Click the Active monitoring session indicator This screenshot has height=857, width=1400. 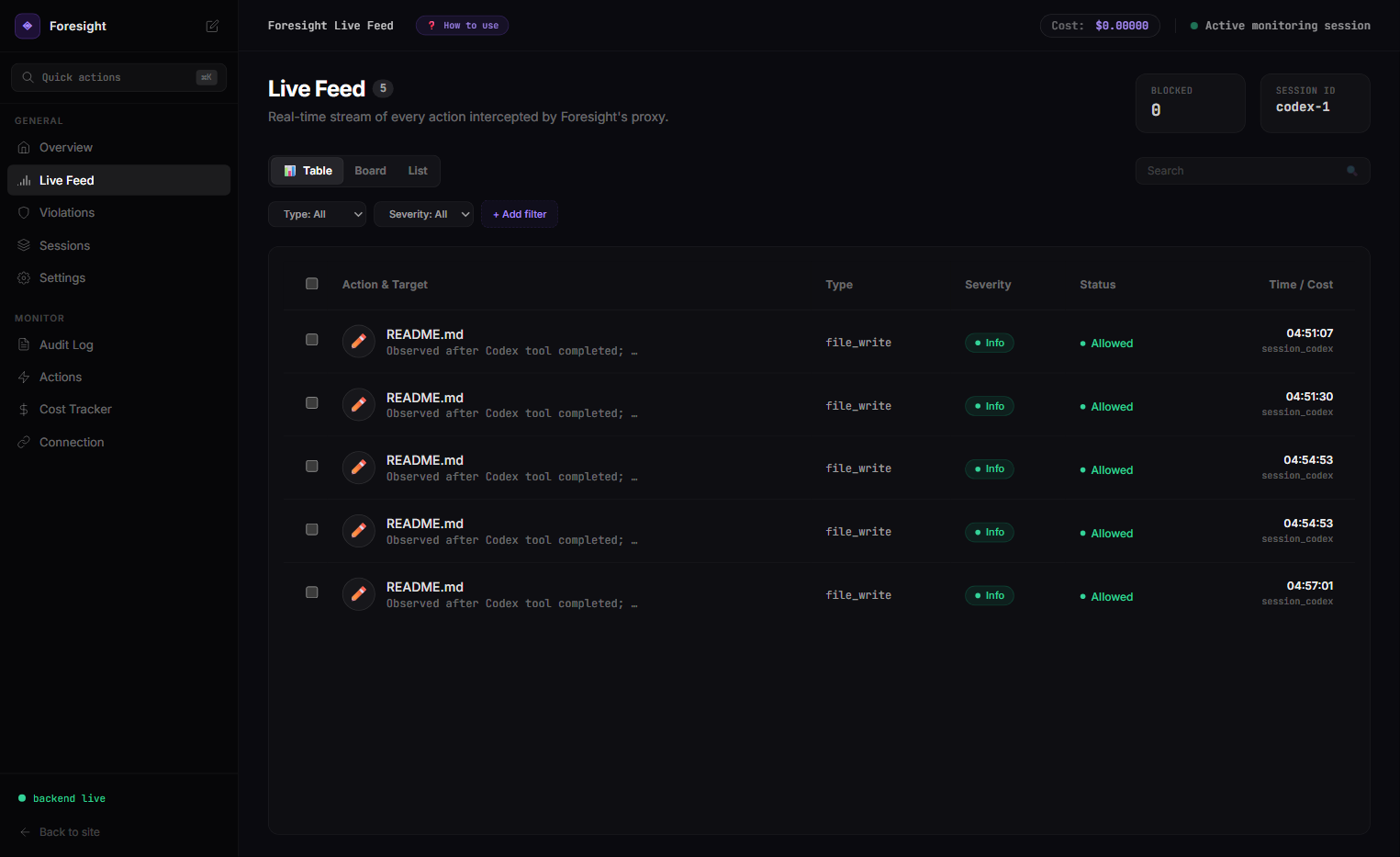pos(1281,26)
